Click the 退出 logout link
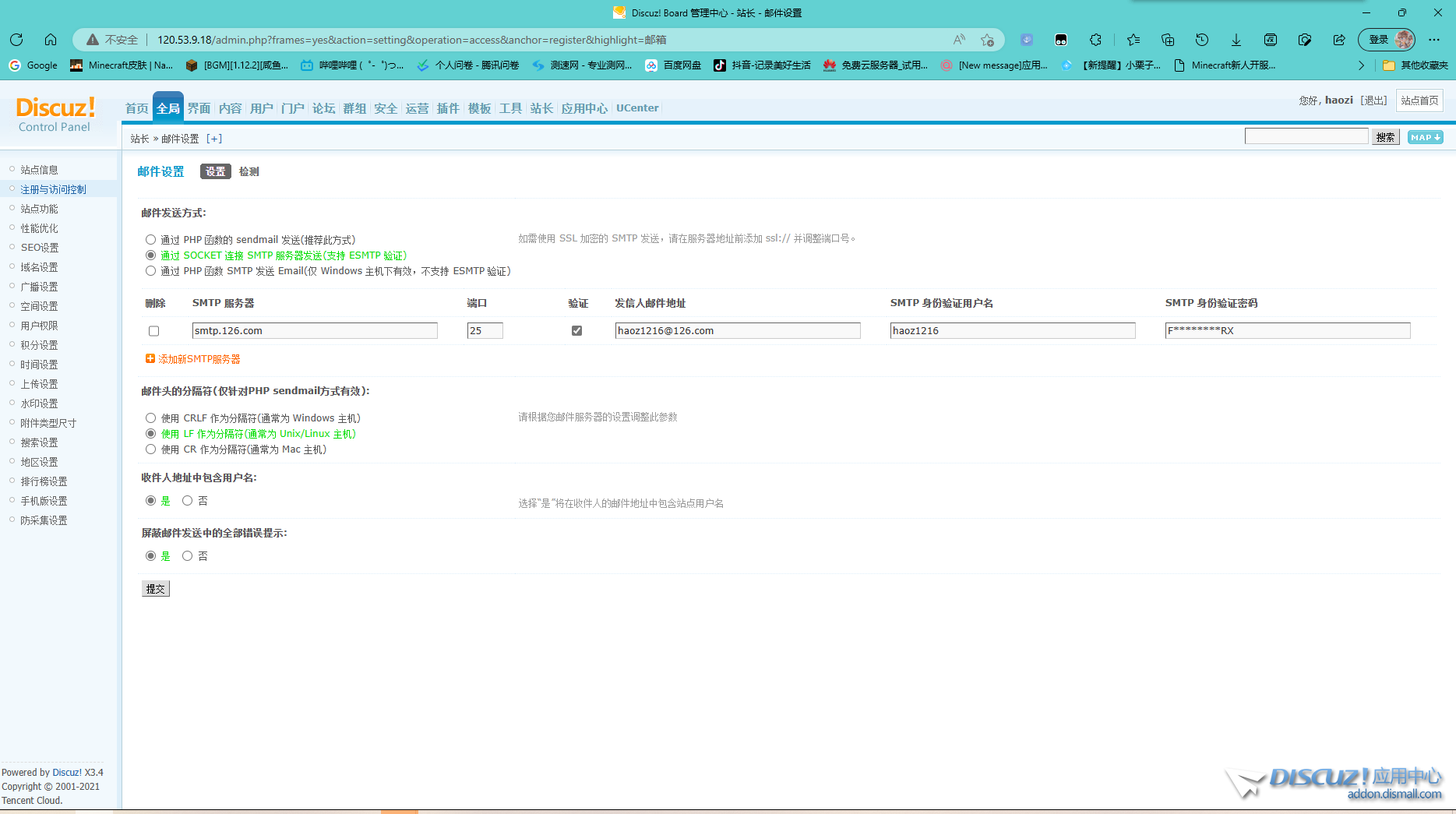Screen dimensions: 1456x814 tap(1374, 100)
